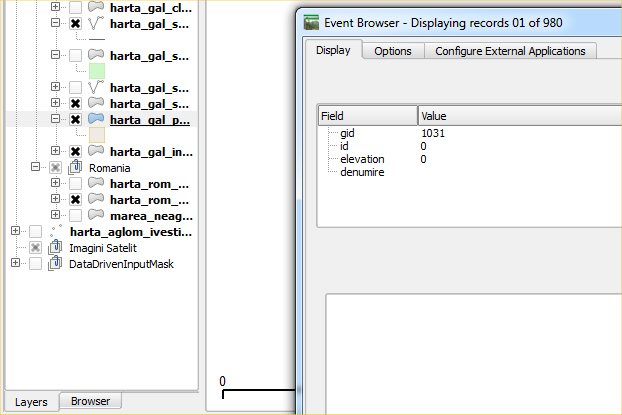
Task: Check the DataDrivenInputMask group checkbox
Action: (x=35, y=263)
